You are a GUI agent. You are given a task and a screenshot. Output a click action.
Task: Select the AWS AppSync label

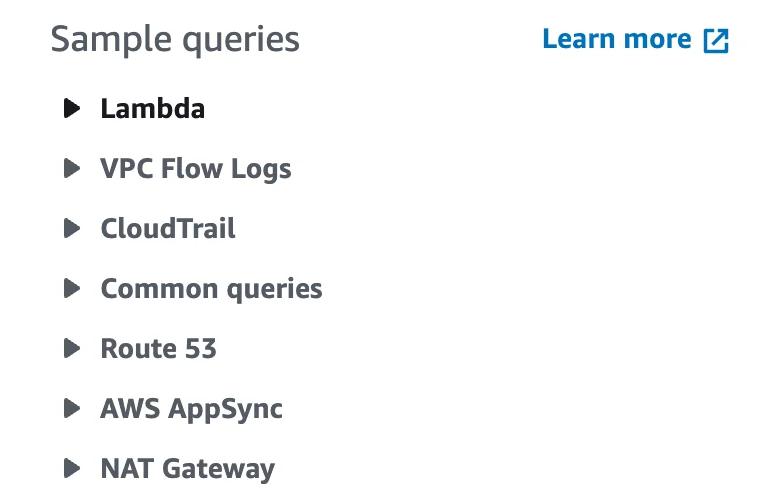click(x=191, y=409)
